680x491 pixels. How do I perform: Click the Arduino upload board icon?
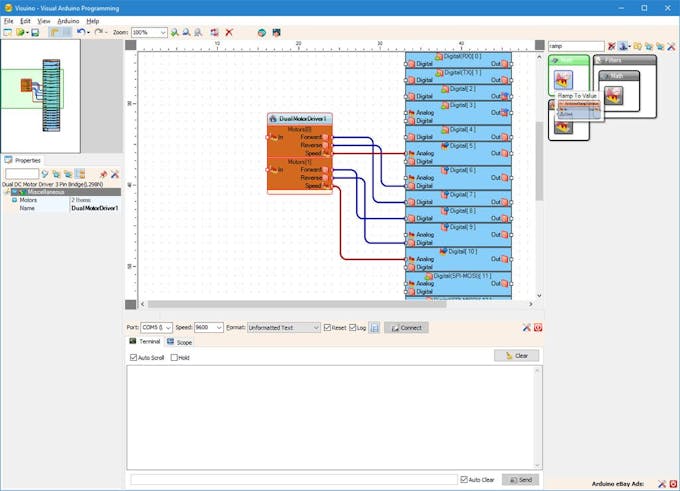click(276, 33)
